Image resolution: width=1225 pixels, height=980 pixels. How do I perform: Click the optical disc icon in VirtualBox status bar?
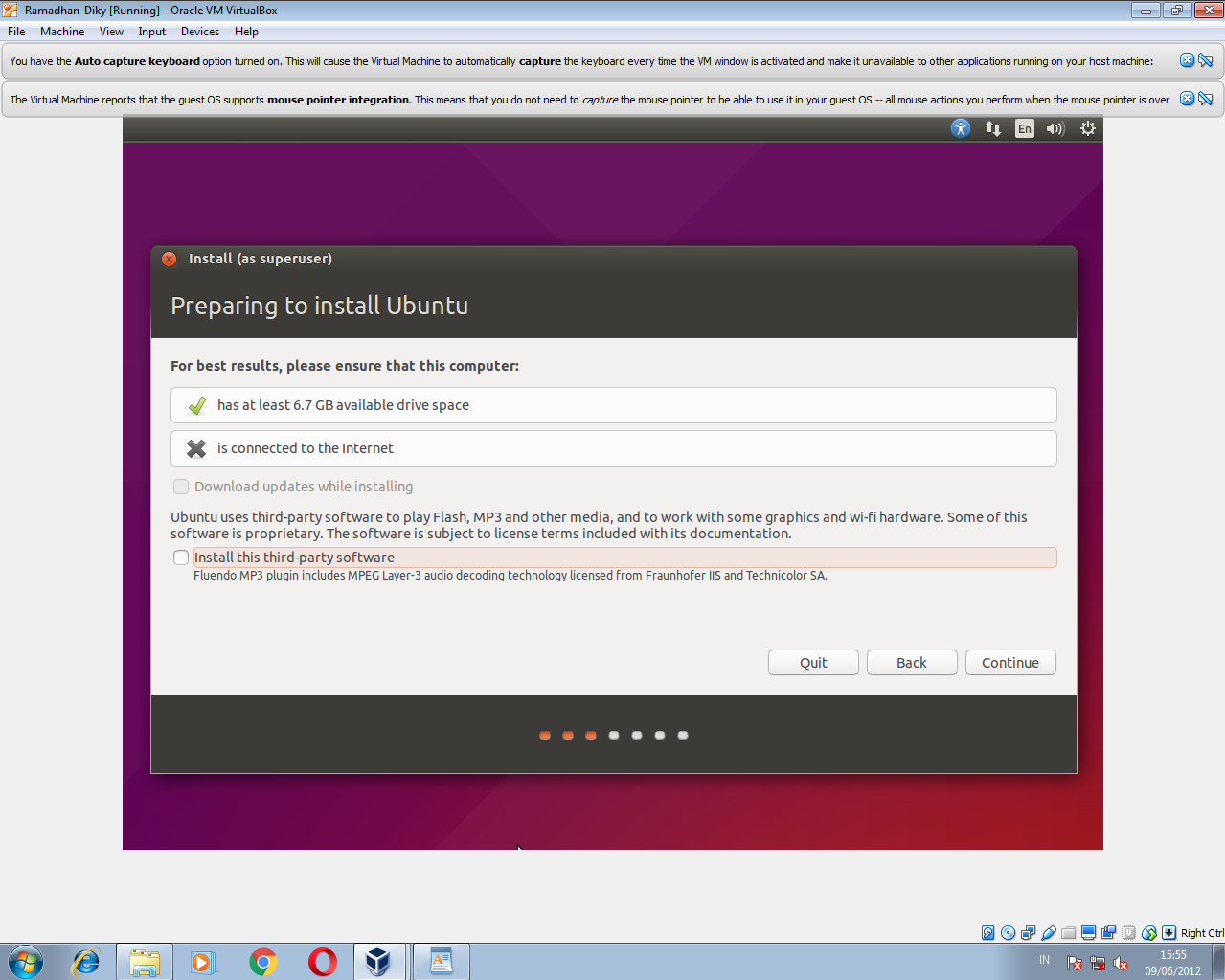coord(1008,932)
